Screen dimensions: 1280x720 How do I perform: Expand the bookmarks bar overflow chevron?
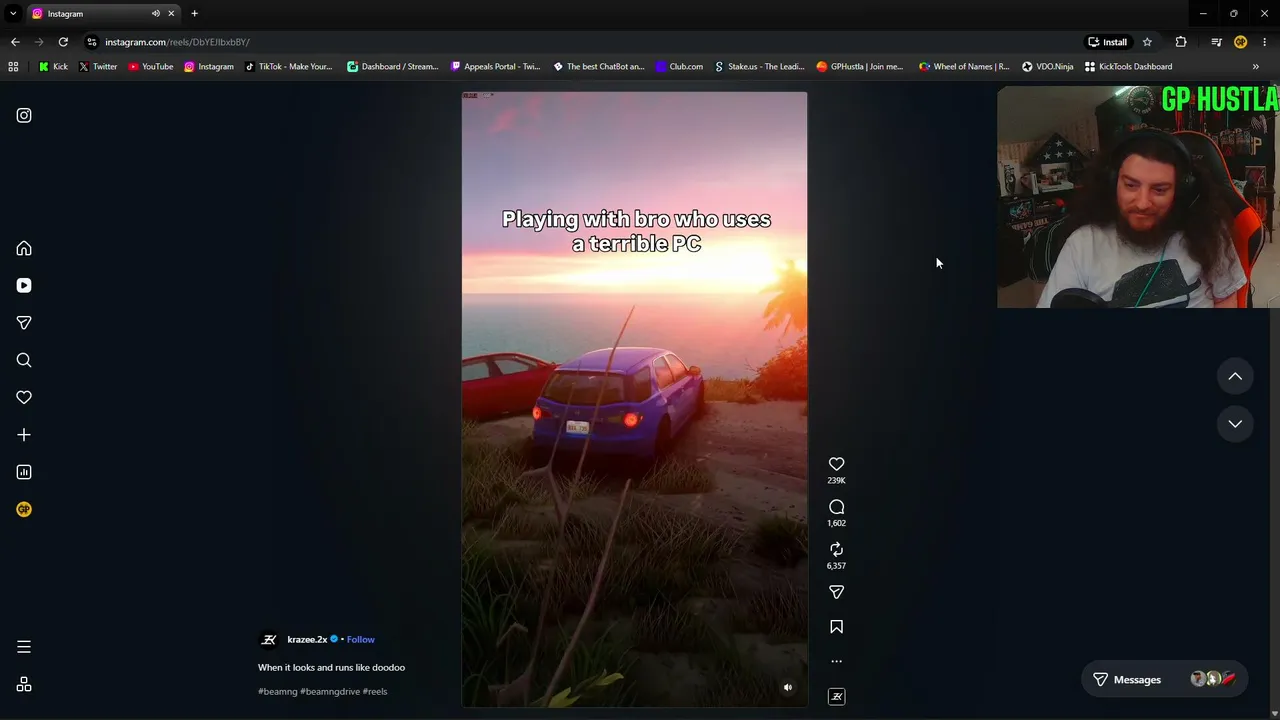(x=1256, y=67)
